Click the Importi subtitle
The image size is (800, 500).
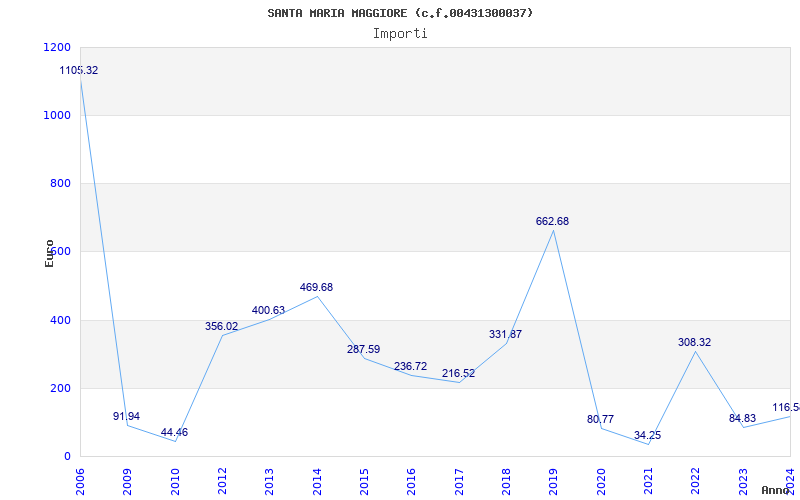(400, 34)
